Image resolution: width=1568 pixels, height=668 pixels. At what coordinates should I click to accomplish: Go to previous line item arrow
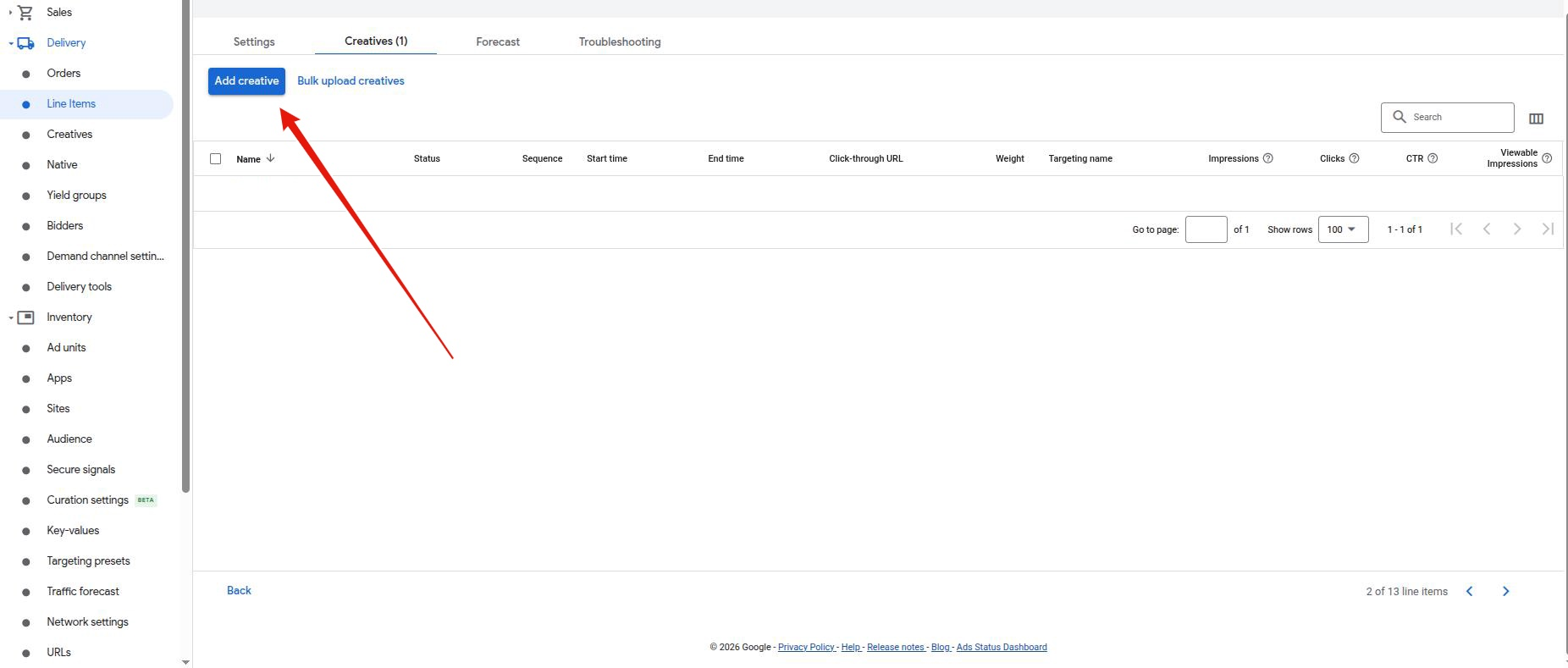point(1470,592)
